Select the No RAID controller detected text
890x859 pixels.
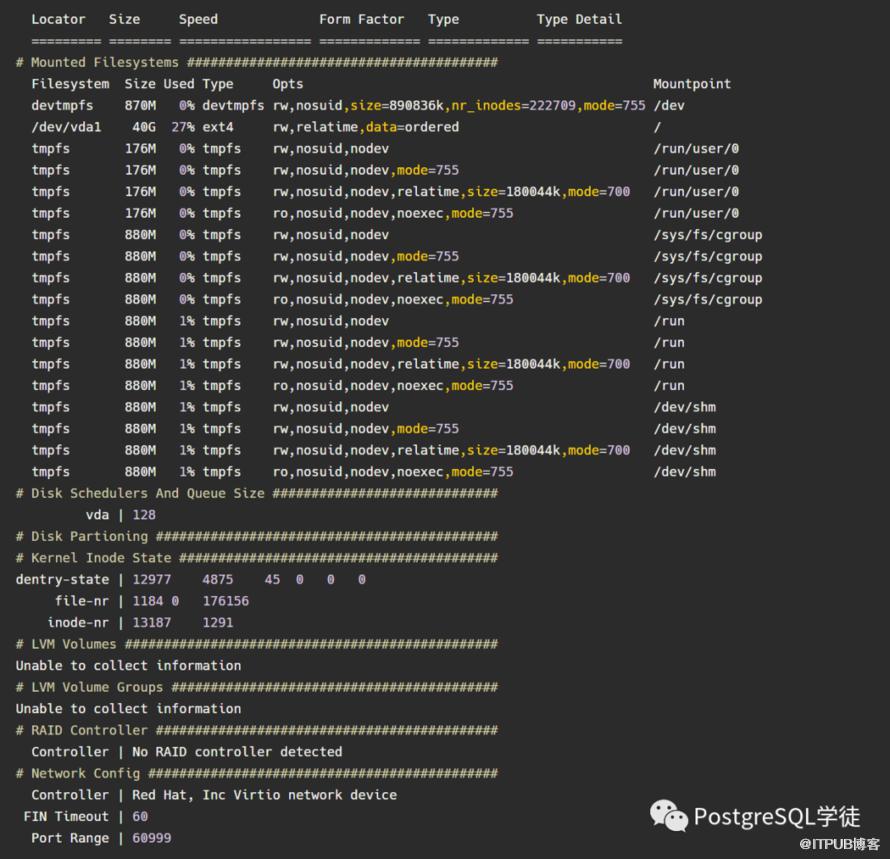tap(238, 751)
